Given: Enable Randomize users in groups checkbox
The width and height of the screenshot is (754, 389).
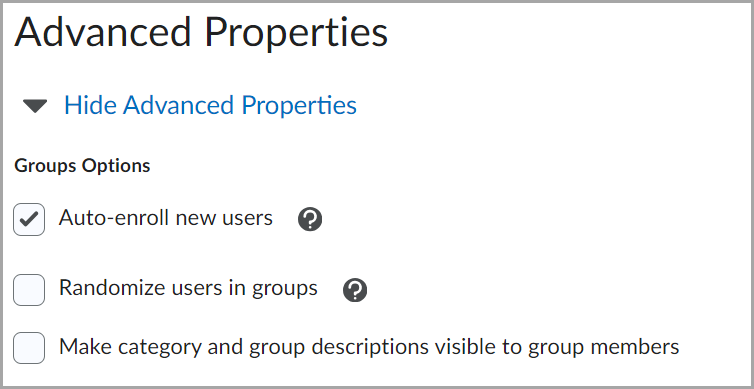Looking at the screenshot, I should coord(29,290).
